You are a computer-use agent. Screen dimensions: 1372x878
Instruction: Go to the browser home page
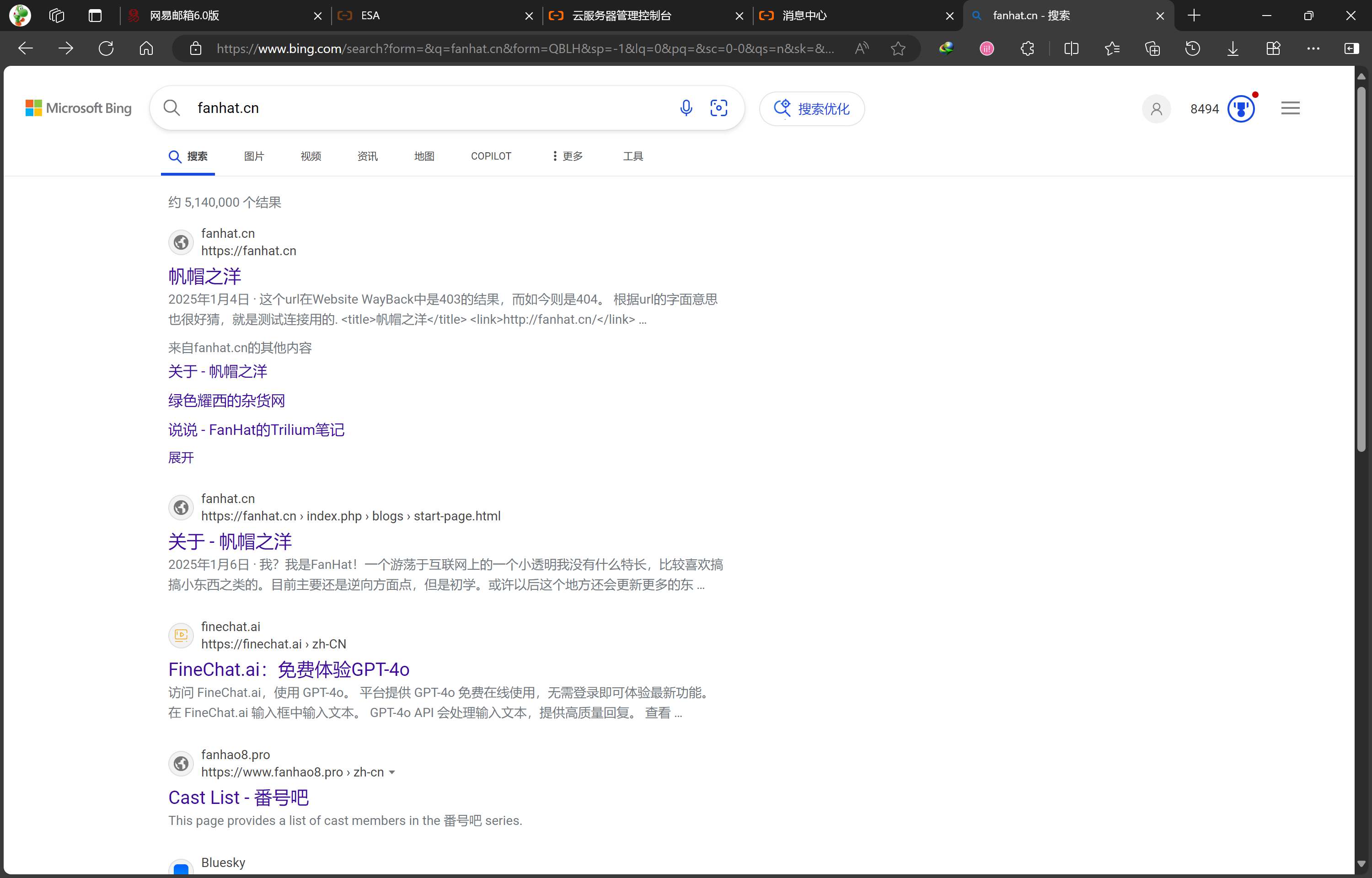click(x=146, y=48)
